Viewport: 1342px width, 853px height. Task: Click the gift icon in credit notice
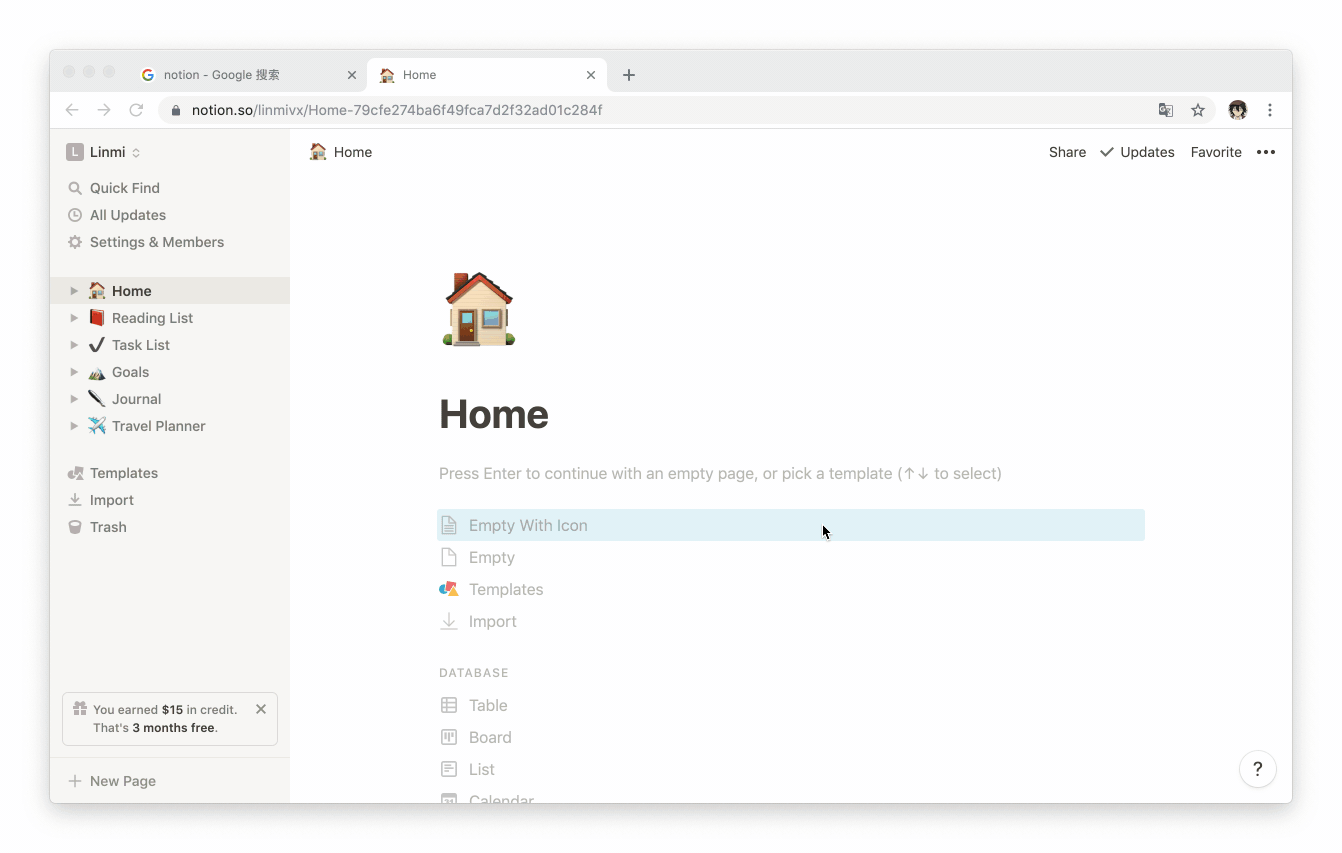pyautogui.click(x=80, y=709)
